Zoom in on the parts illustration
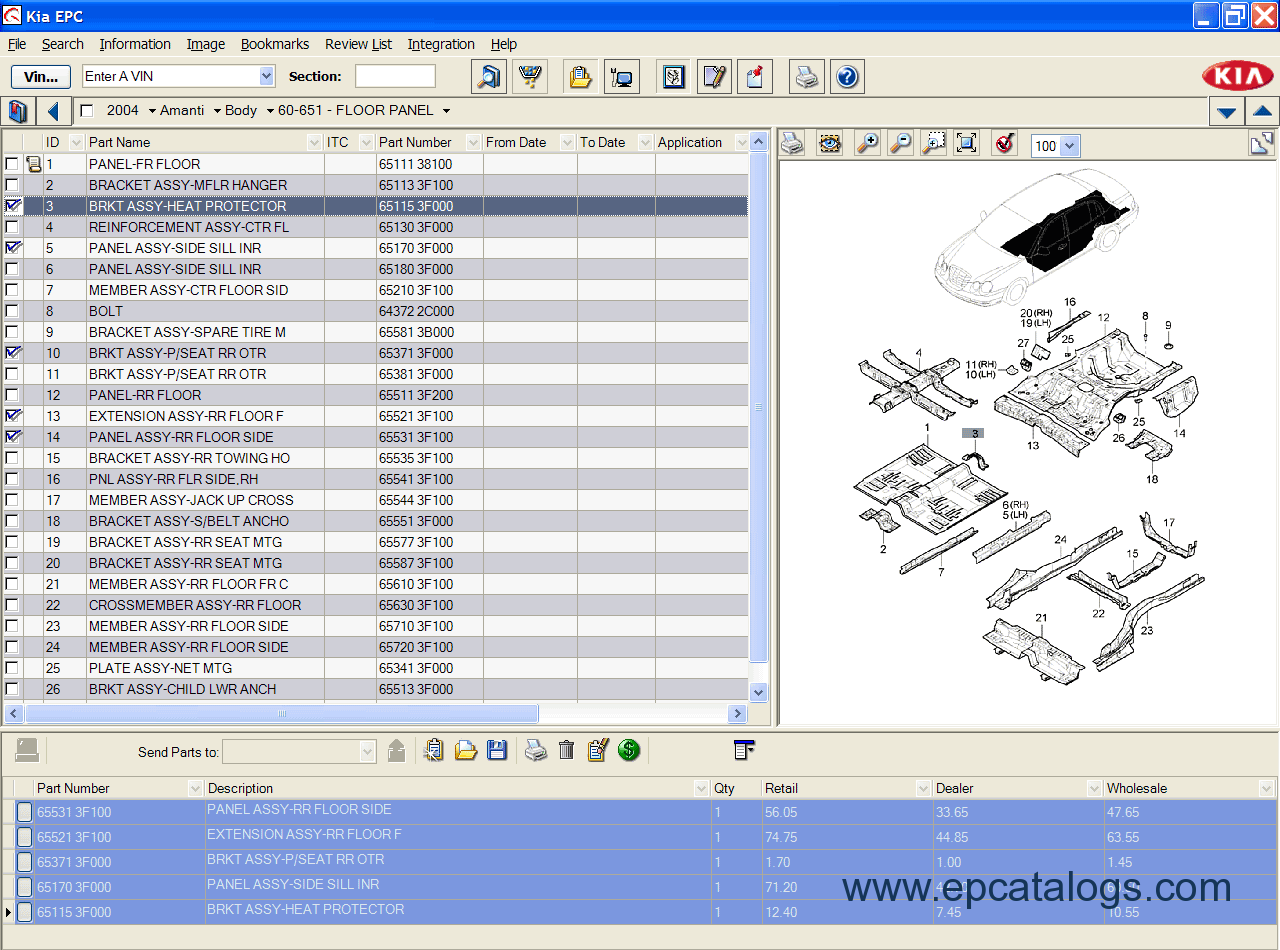The width and height of the screenshot is (1280, 950). coord(867,144)
